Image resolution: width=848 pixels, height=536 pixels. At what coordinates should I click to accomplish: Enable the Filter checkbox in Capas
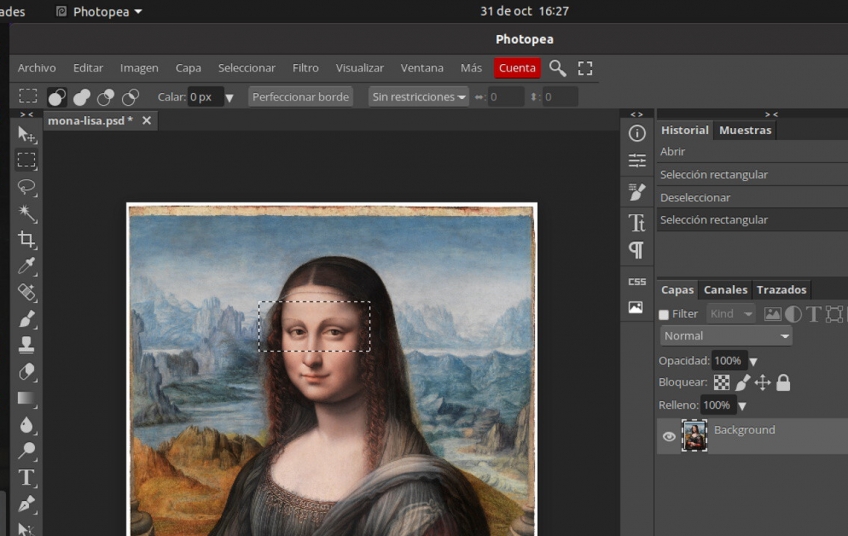click(664, 314)
